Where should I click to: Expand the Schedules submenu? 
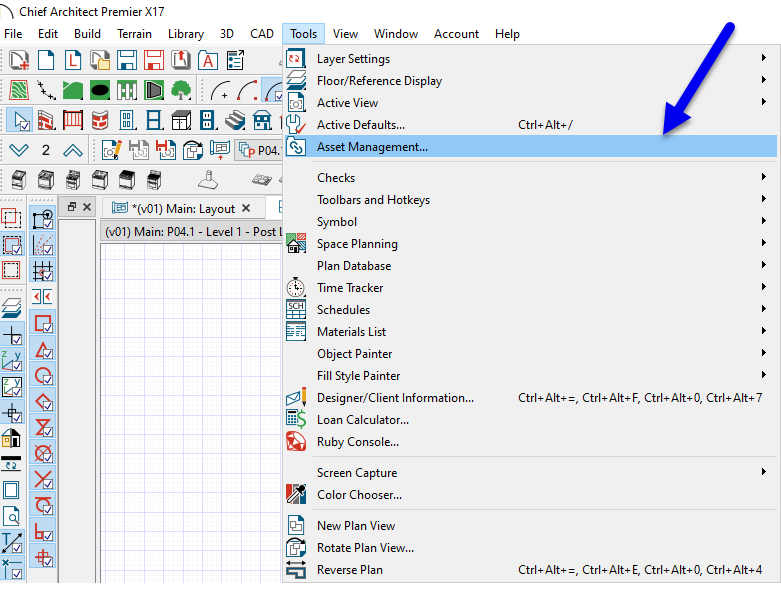(530, 309)
